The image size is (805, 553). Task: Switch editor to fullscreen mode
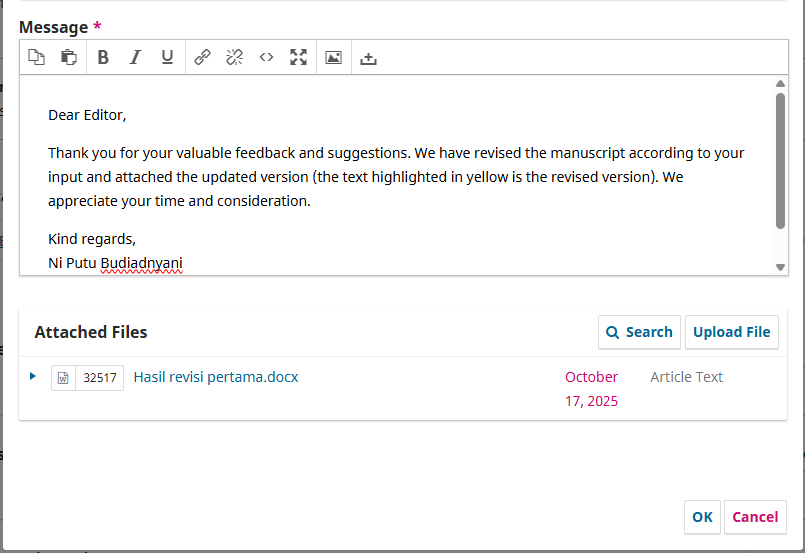coord(298,58)
